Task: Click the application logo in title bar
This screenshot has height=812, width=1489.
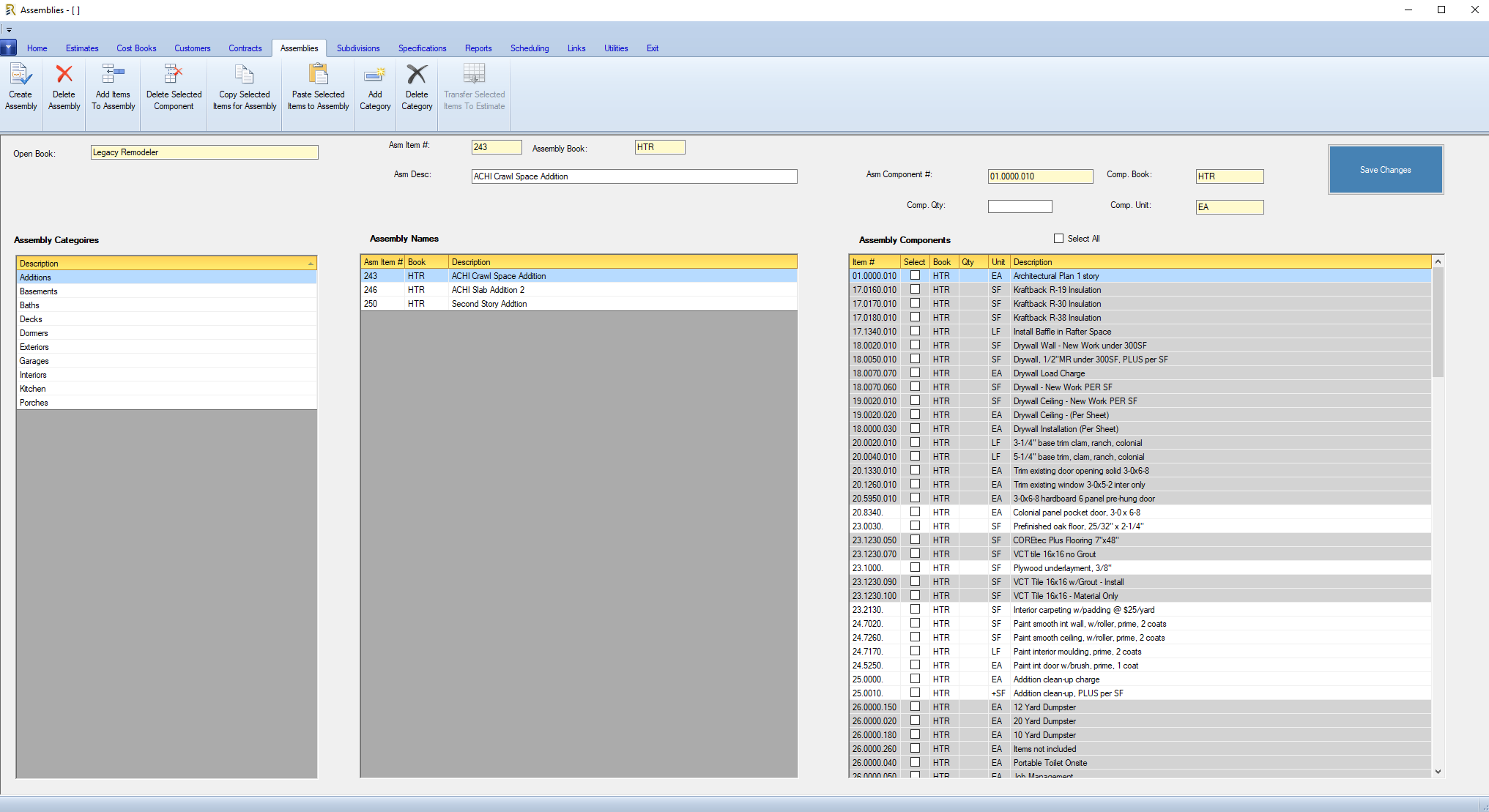Action: click(x=10, y=10)
